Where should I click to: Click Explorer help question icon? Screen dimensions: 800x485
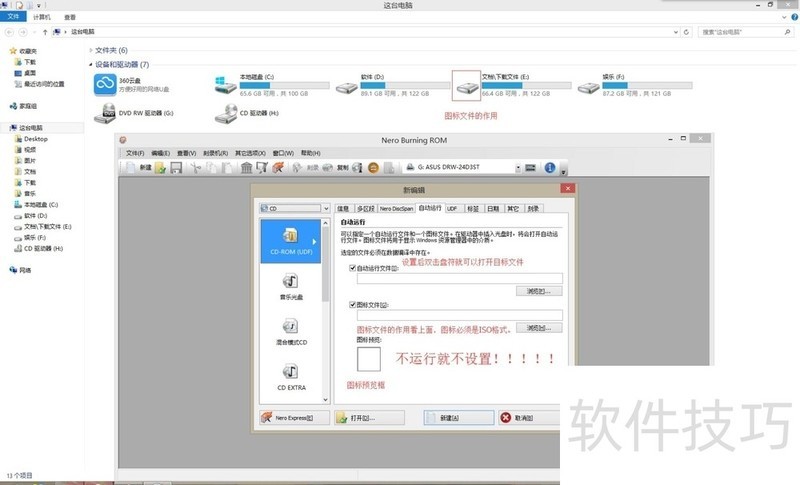coord(794,17)
